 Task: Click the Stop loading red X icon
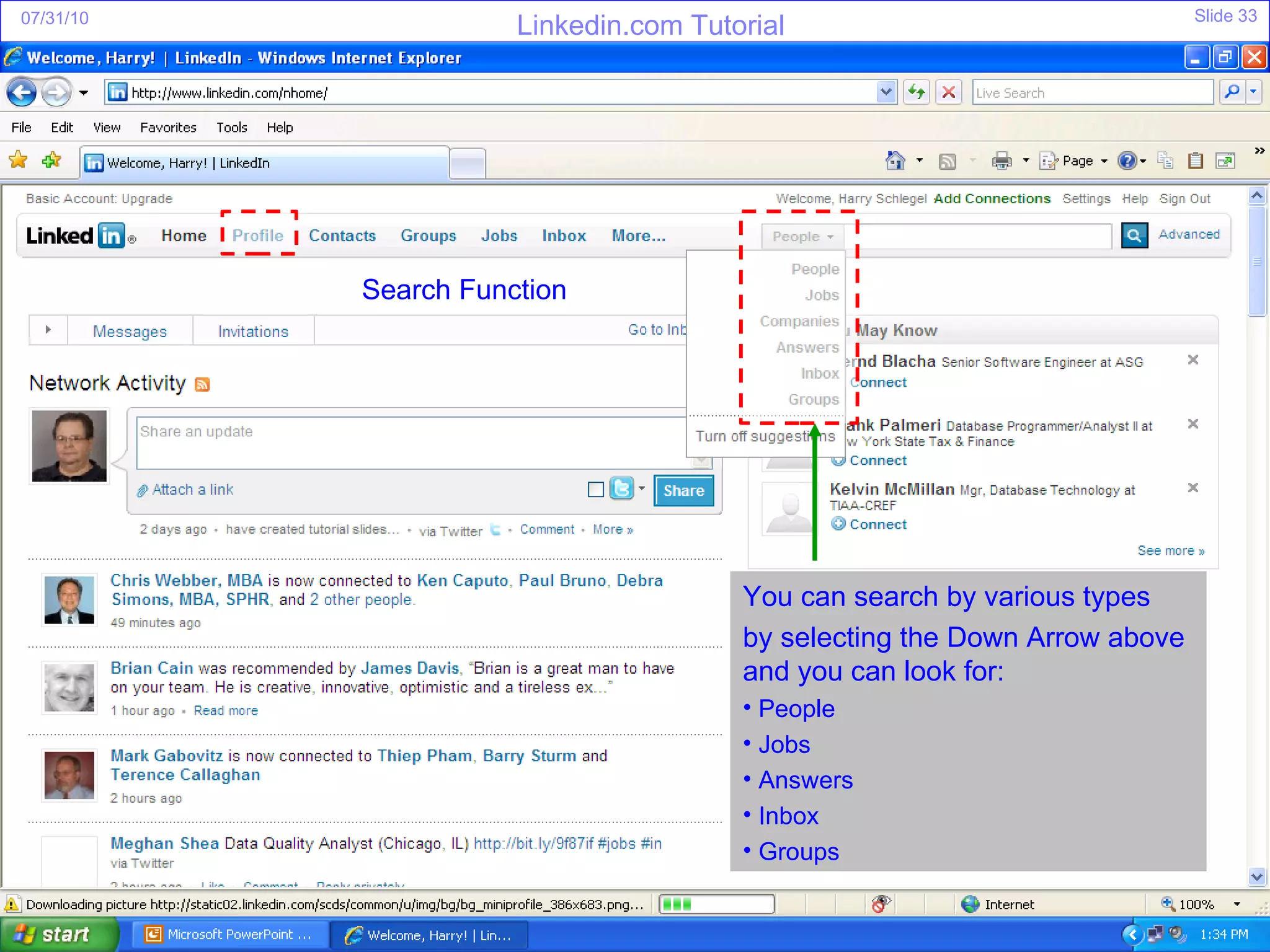948,93
